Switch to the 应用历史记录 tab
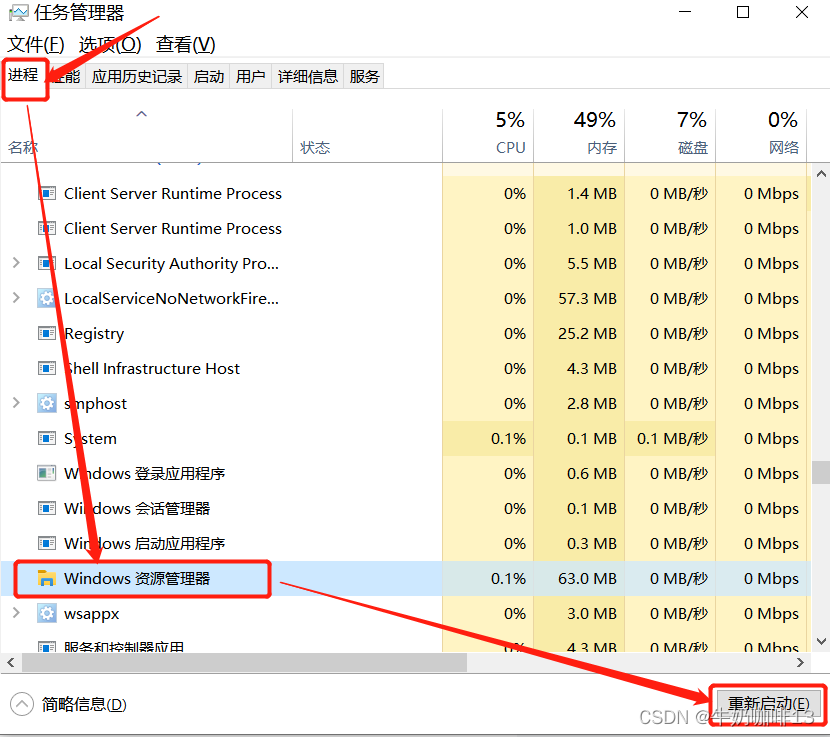 (137, 77)
